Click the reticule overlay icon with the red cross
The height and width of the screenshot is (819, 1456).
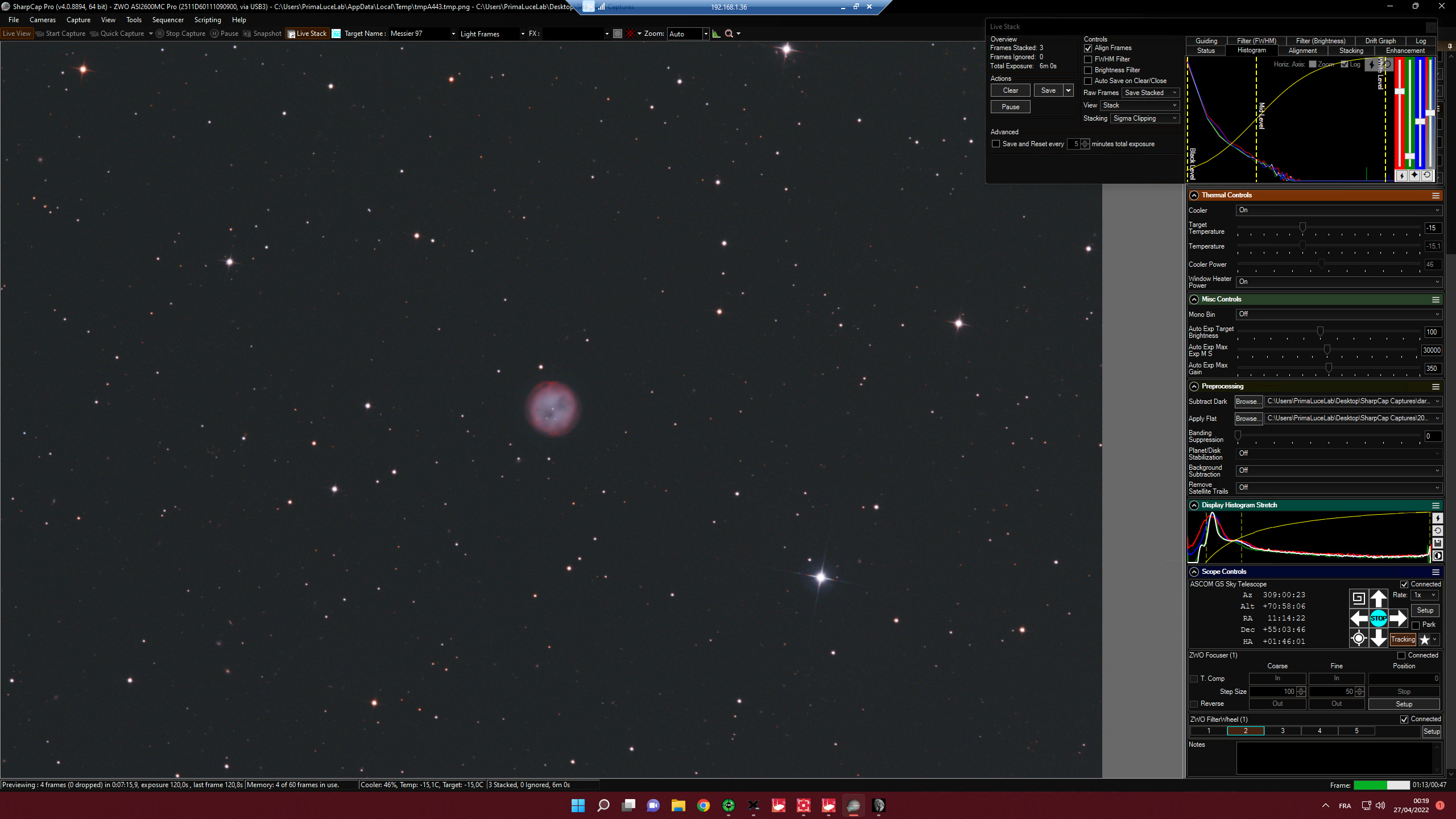coord(630,34)
